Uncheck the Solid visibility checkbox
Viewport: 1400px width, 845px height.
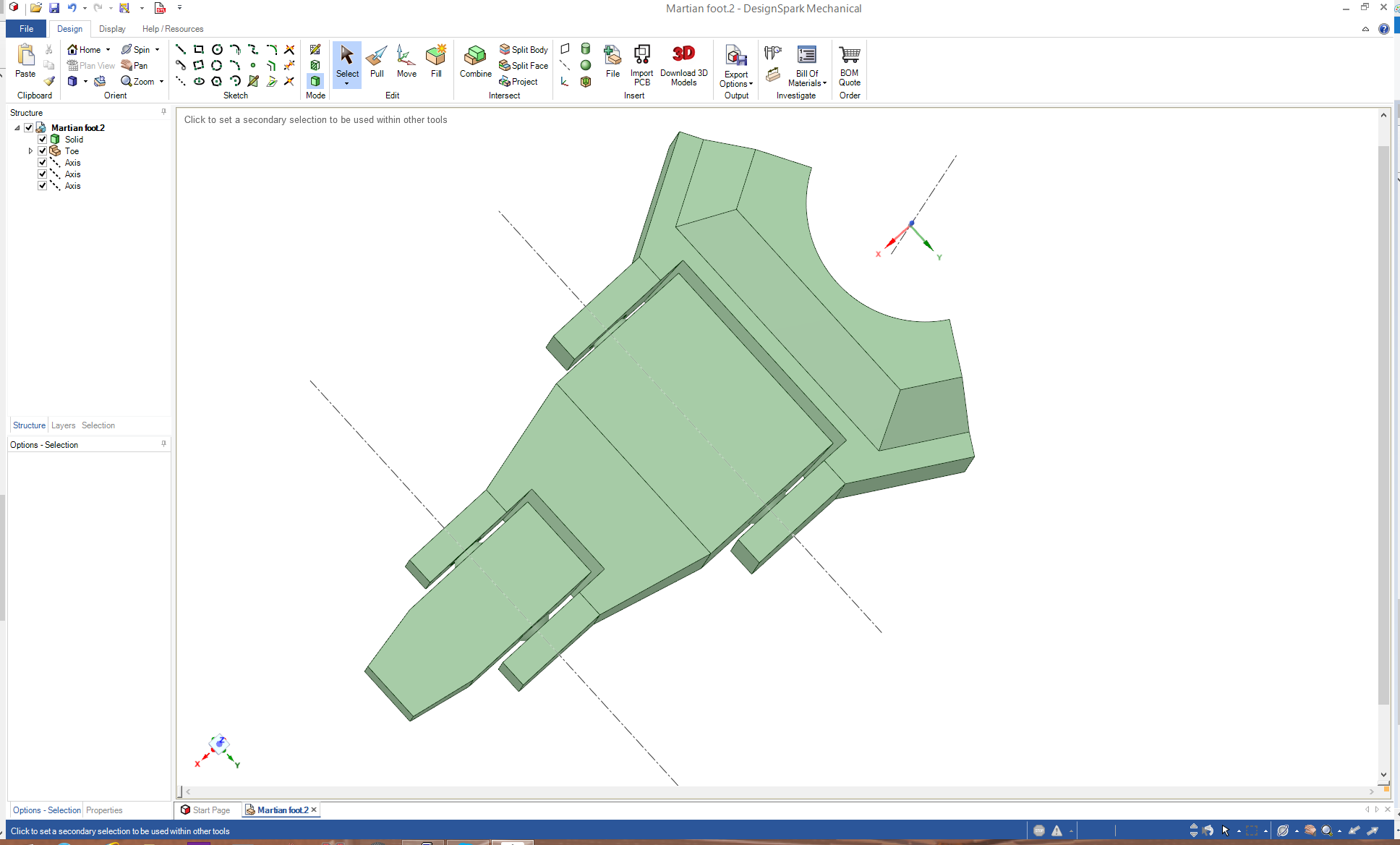tap(43, 139)
